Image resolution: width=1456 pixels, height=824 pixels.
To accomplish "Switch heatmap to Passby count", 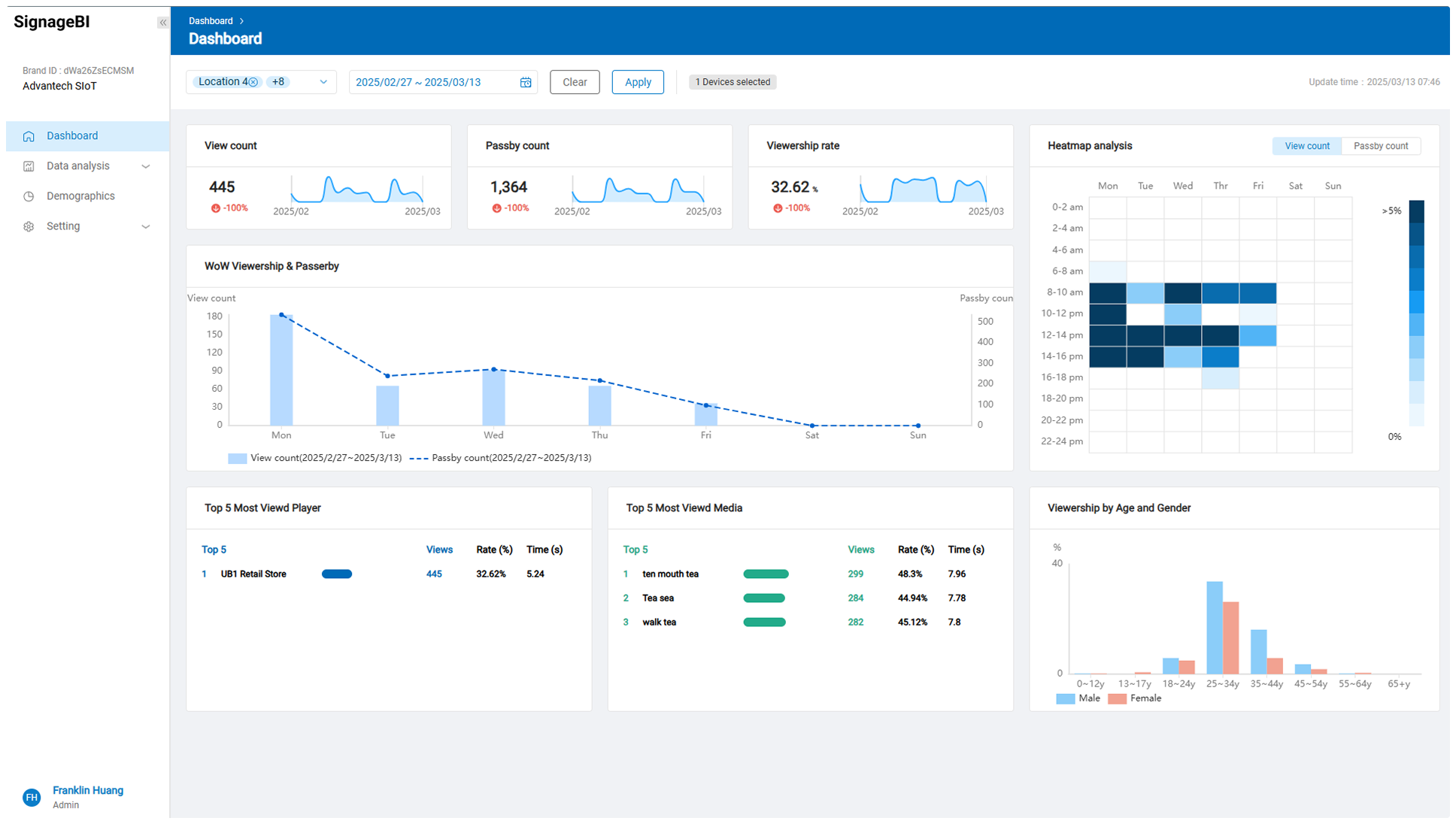I will (1380, 146).
